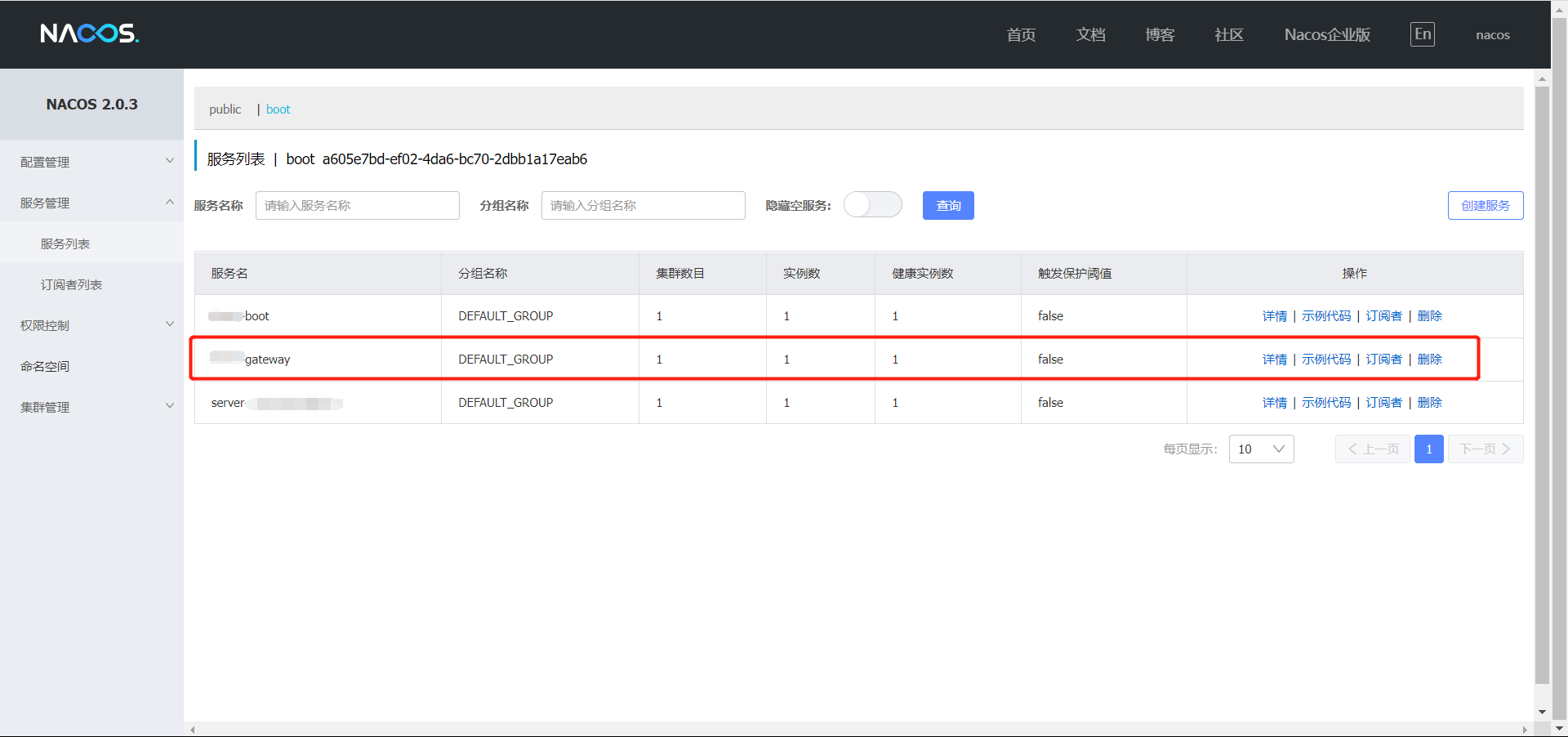Toggle the hide empty services switch
Screen dimensions: 1568x737
coord(873,204)
